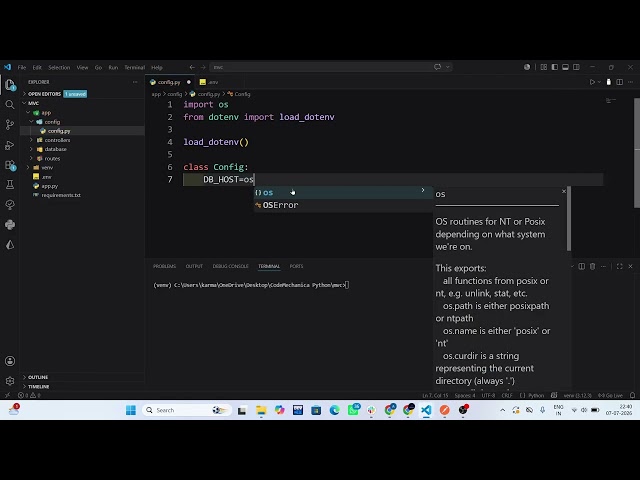Toggle the Primary Side Bar
This screenshot has height=480, width=640.
point(555,67)
